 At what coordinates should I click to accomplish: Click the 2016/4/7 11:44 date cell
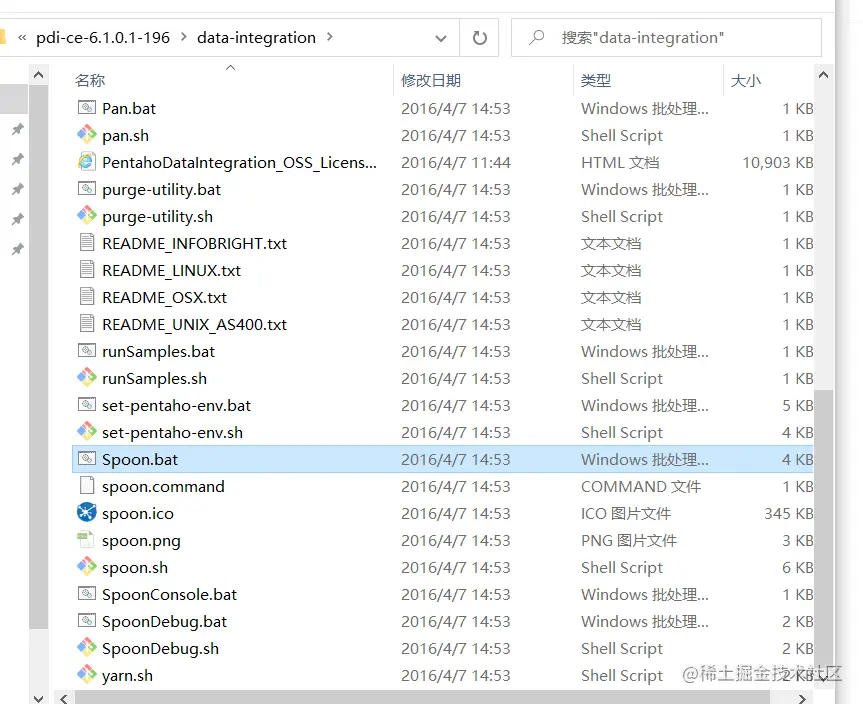click(456, 162)
